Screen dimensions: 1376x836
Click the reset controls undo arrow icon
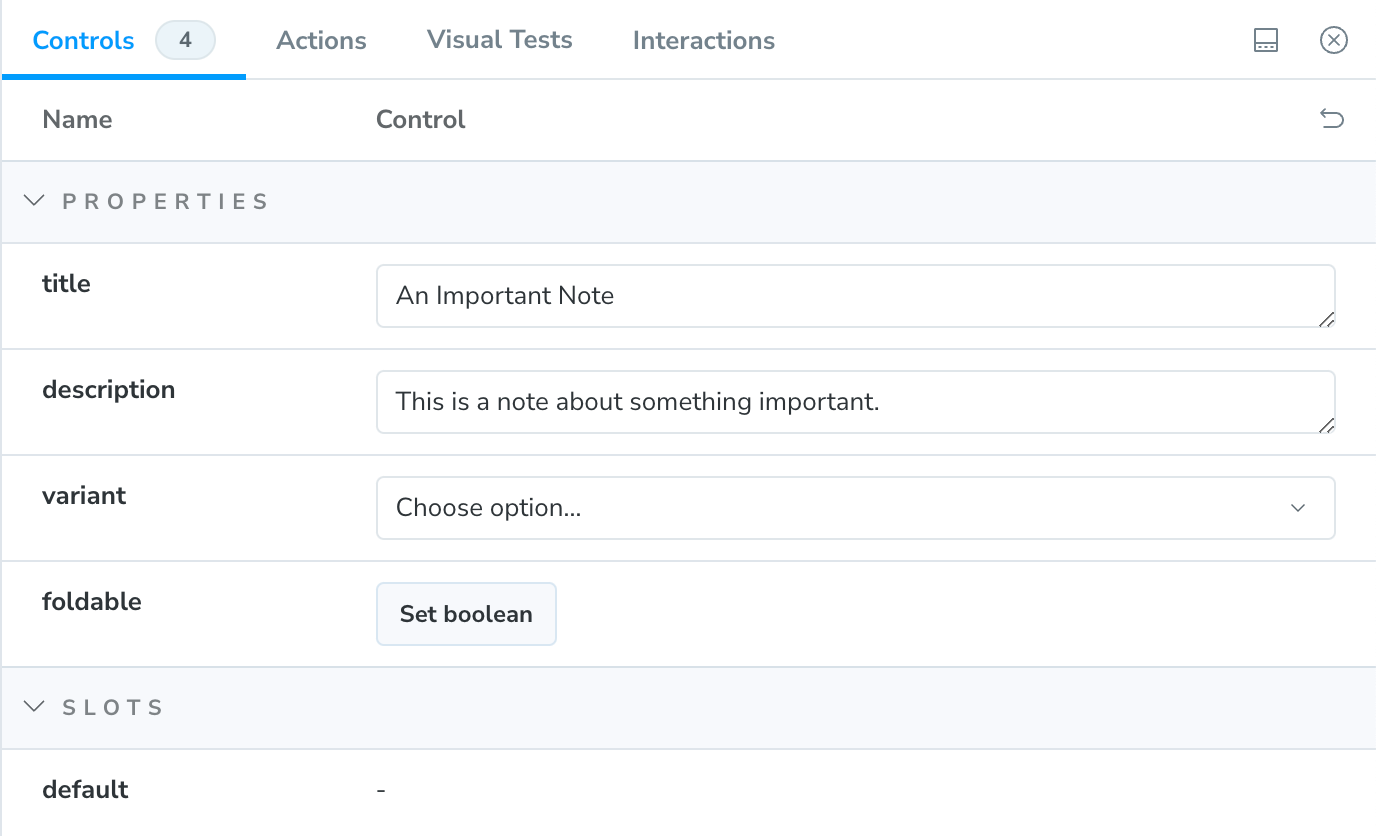(1331, 120)
